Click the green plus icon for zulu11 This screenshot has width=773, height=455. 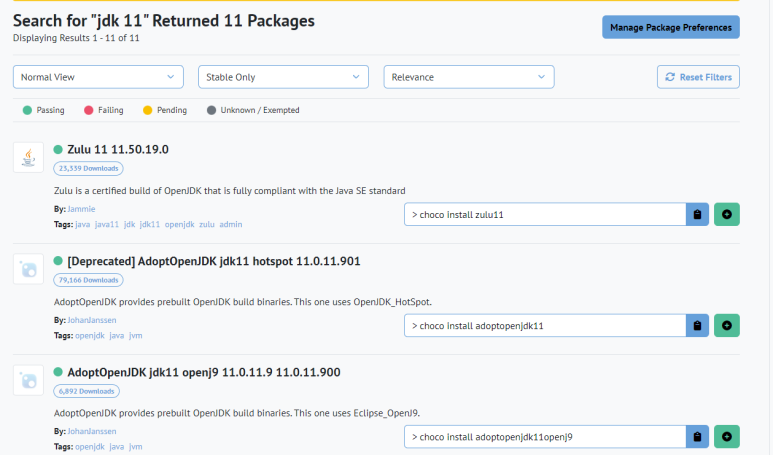click(727, 214)
